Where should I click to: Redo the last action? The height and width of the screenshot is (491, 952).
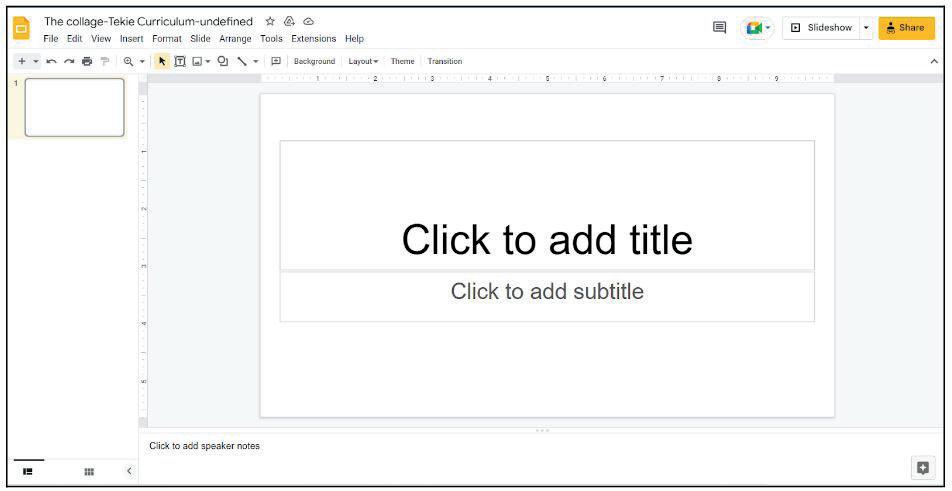tap(69, 61)
